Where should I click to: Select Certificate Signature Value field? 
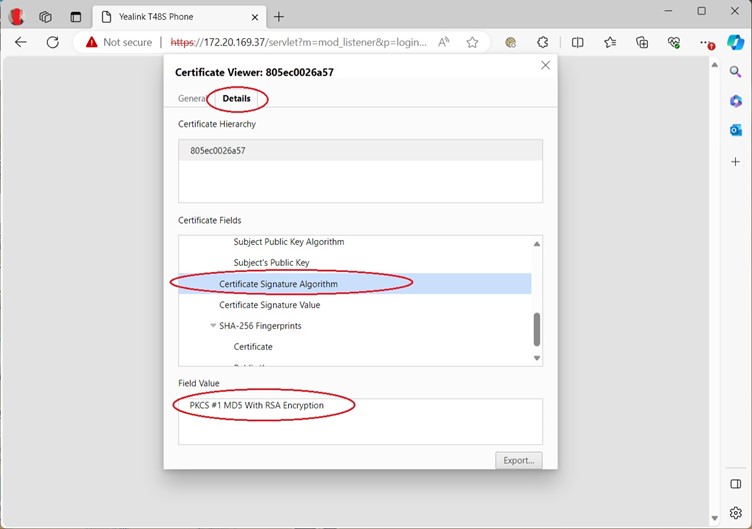click(269, 305)
